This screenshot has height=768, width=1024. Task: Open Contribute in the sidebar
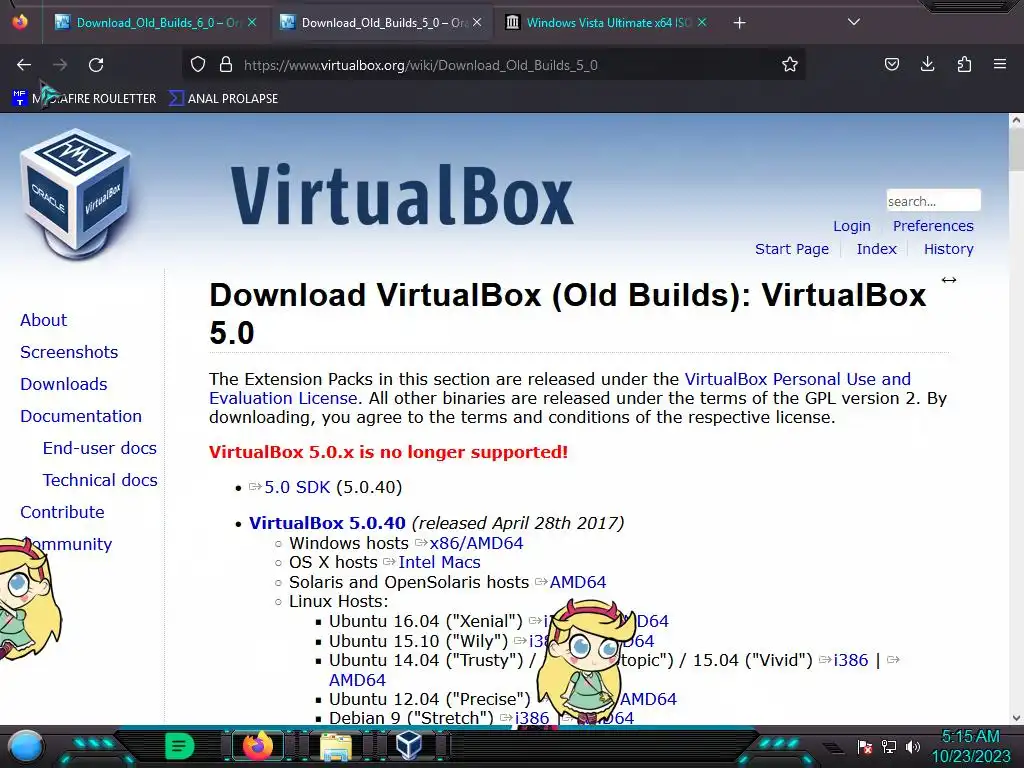pyautogui.click(x=62, y=513)
